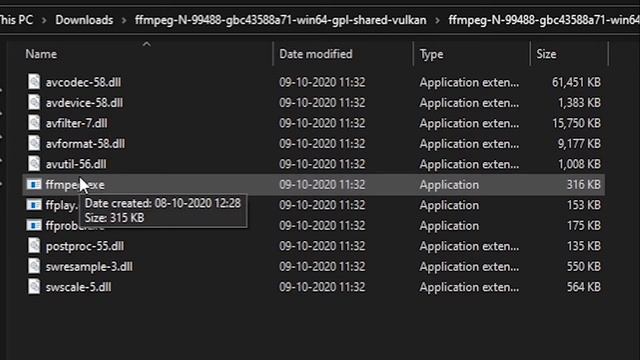Image resolution: width=640 pixels, height=360 pixels.
Task: Select the avfilter-7.dll file name
Action: pos(77,123)
